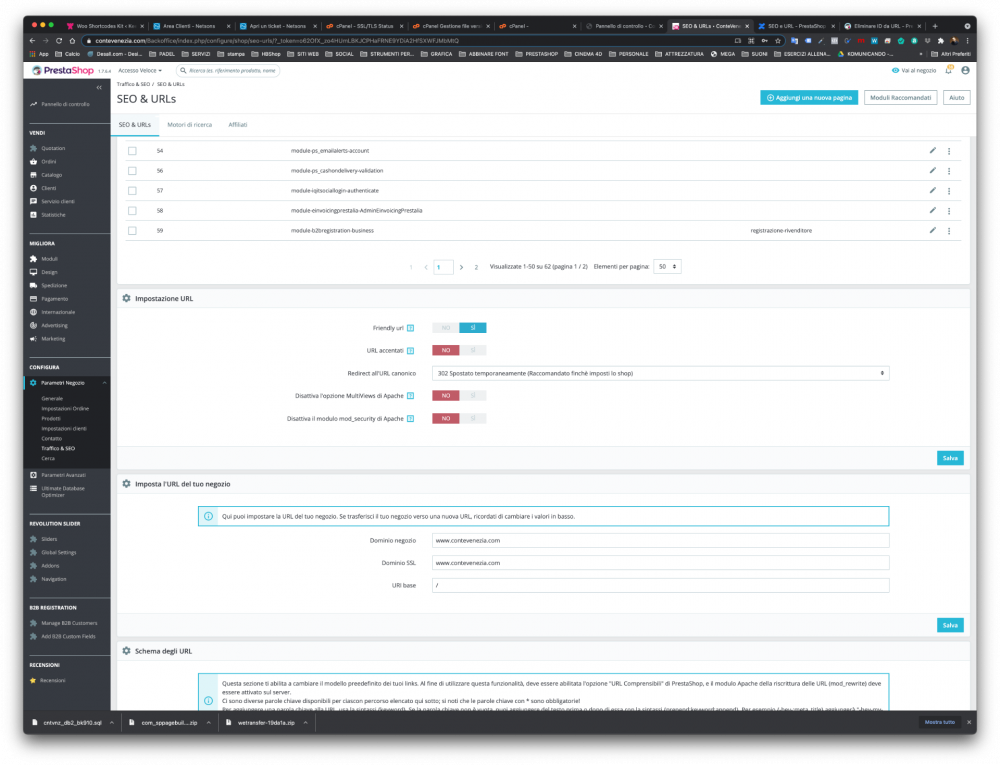Switch to Affiliati tab

pyautogui.click(x=237, y=125)
